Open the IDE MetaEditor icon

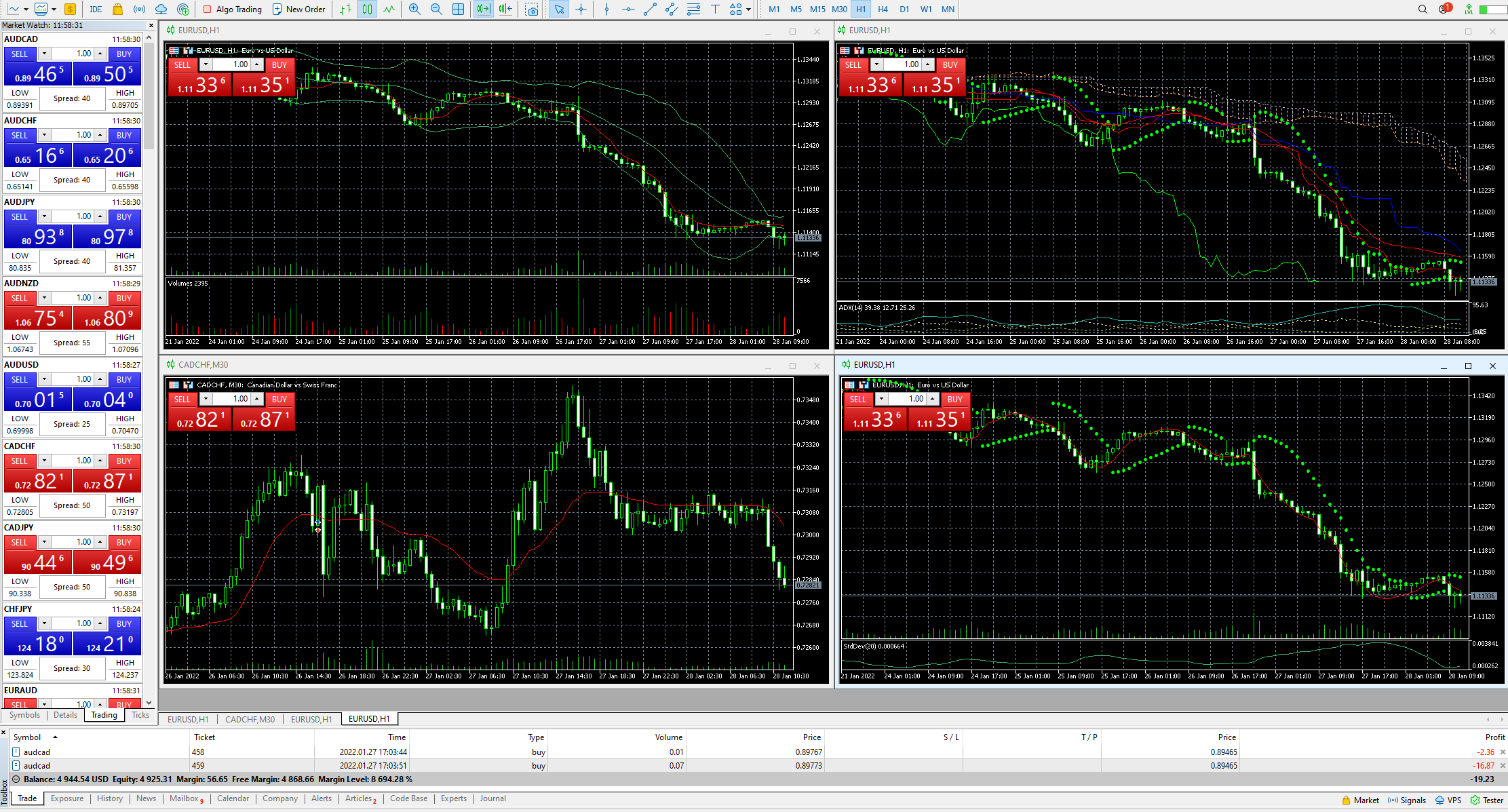pos(96,9)
